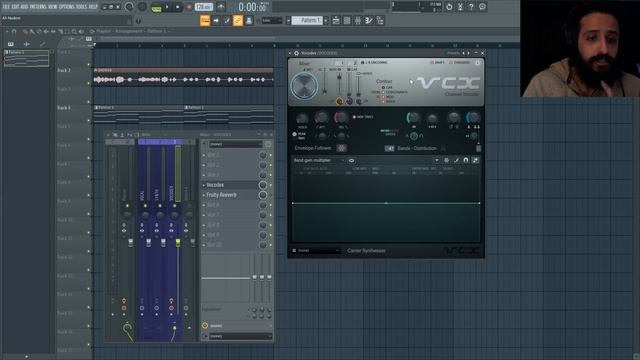
Task: Select the playlist Zoom tool
Action: pos(74,31)
